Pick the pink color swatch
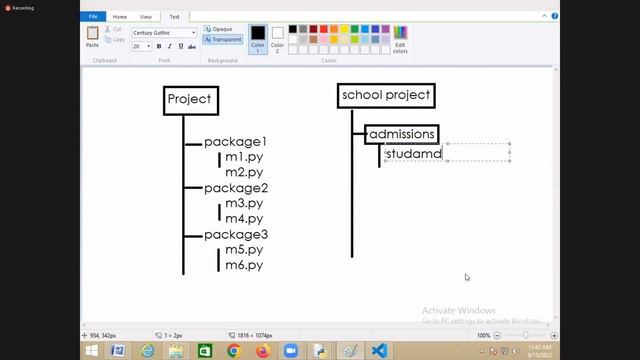640x360 pixels. (324, 40)
